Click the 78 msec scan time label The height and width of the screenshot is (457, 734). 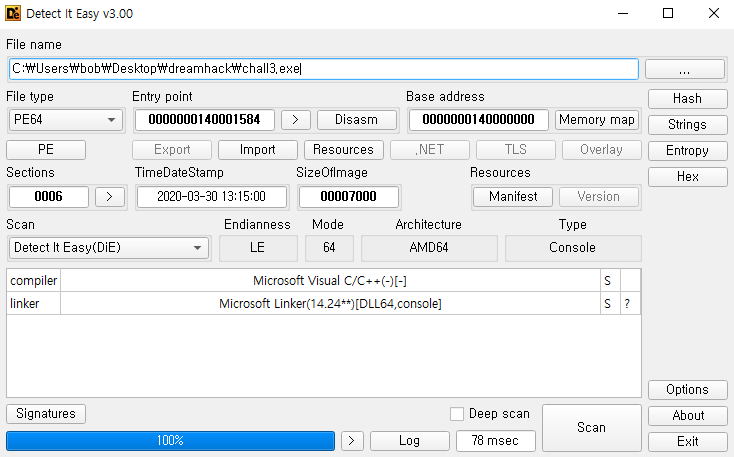point(495,441)
